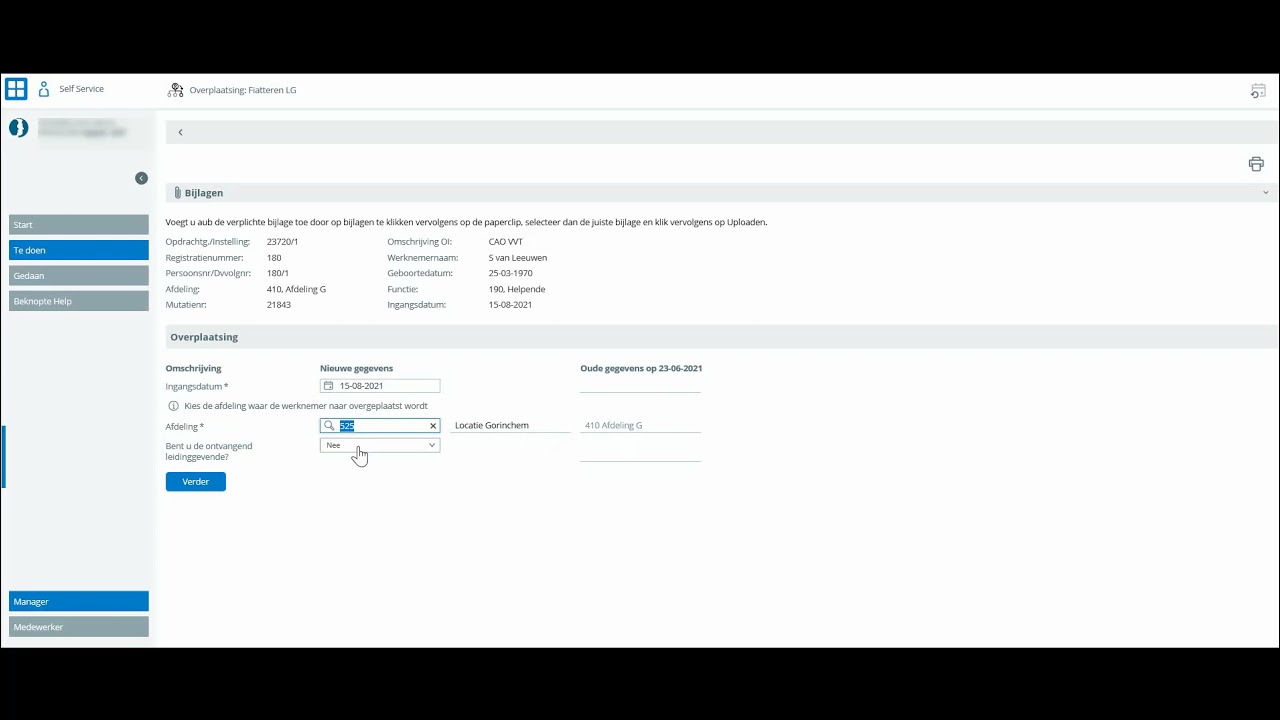Open the calendar icon for Ingangsdatum
The width and height of the screenshot is (1280, 720).
pos(328,386)
